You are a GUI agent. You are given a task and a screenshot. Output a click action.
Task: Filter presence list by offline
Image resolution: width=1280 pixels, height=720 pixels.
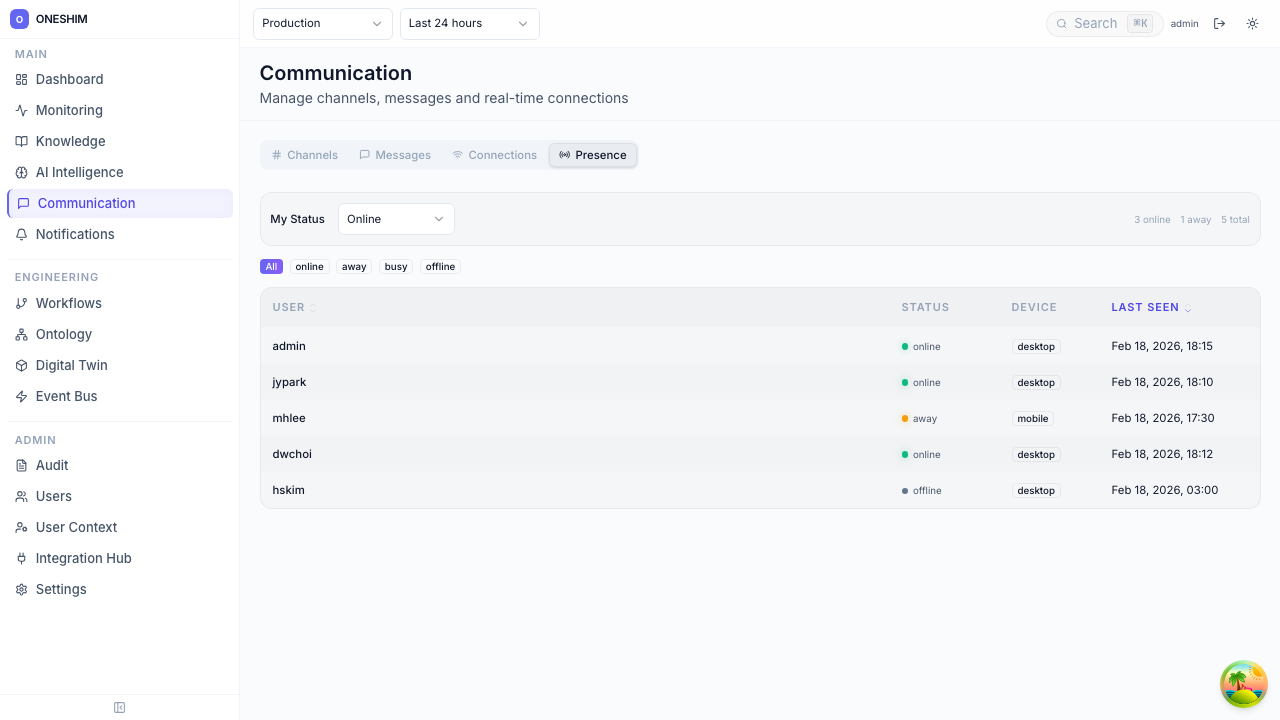(440, 267)
